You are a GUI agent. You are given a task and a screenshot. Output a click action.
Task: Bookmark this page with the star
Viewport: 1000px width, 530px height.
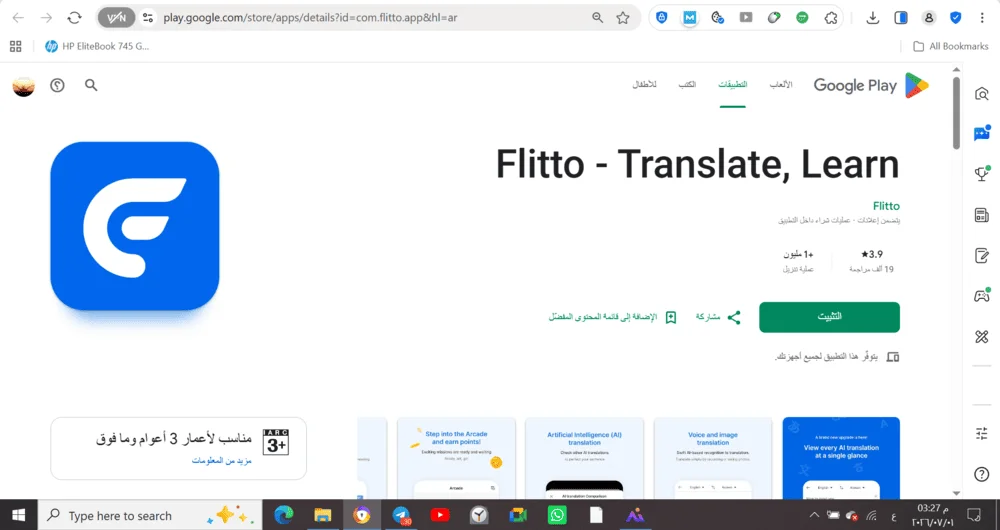pyautogui.click(x=622, y=18)
